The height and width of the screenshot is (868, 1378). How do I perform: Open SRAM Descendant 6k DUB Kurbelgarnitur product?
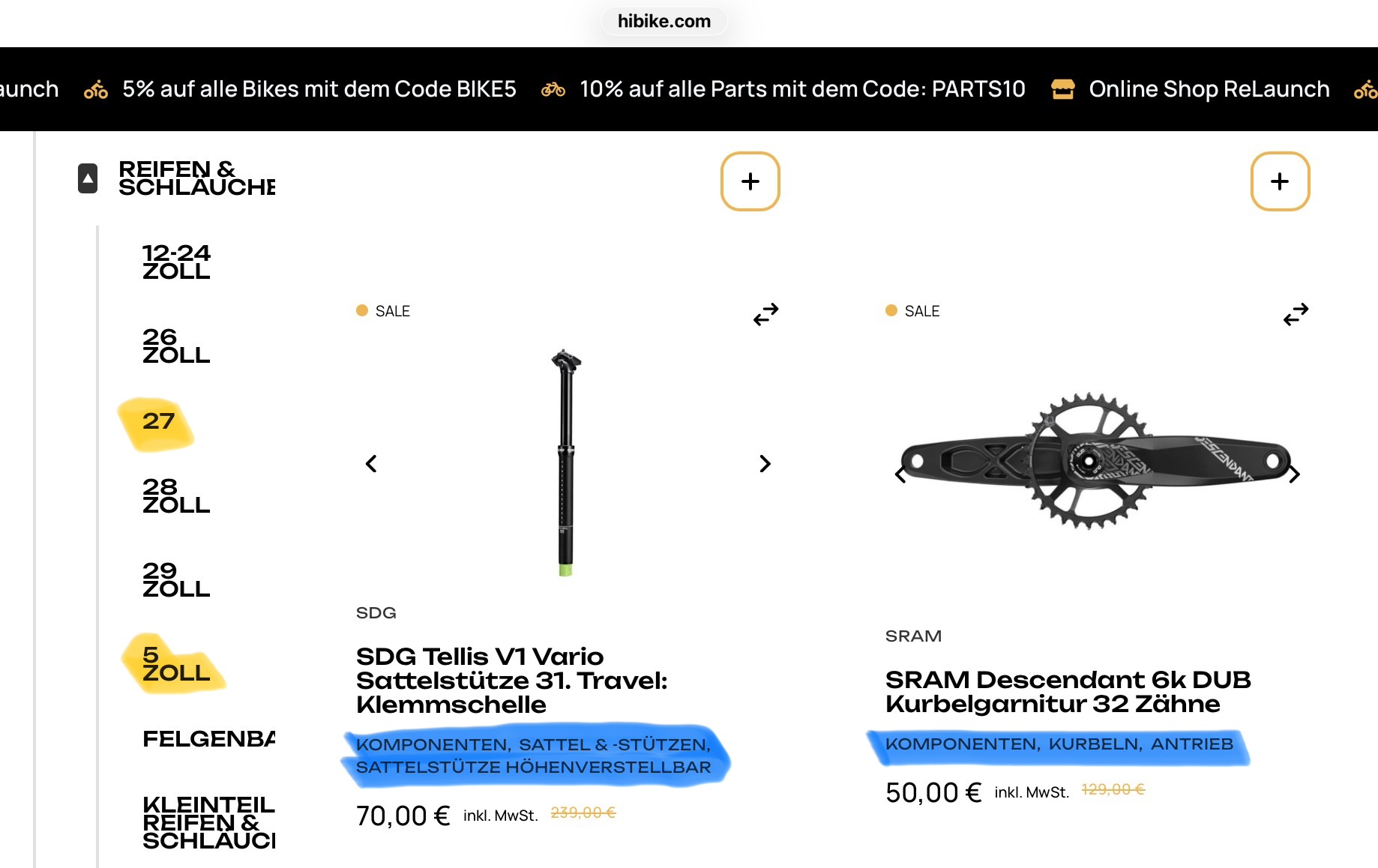1068,691
